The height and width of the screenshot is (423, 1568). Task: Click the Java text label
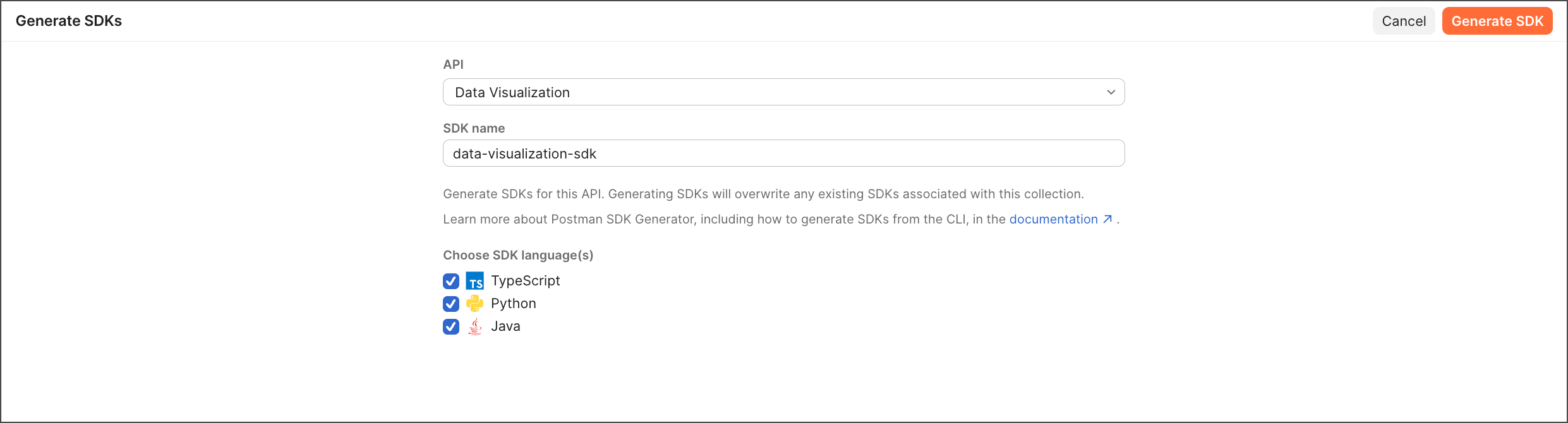pyautogui.click(x=505, y=326)
